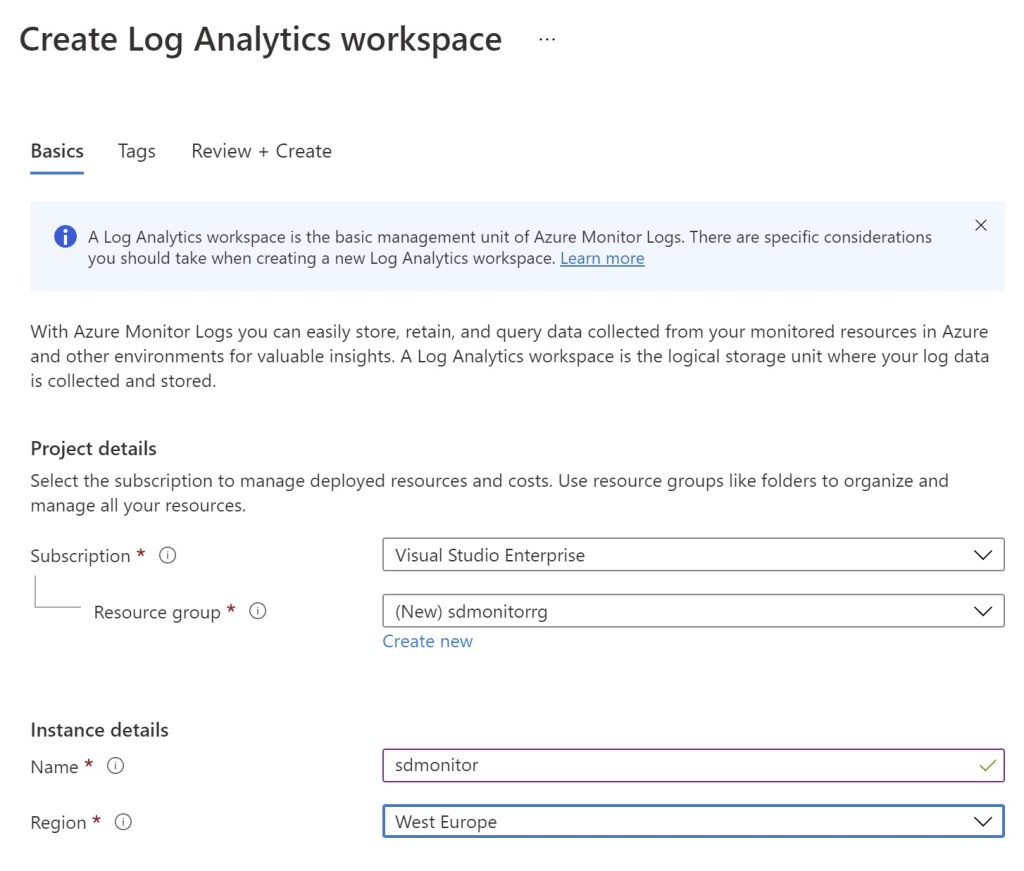The width and height of the screenshot is (1024, 871).
Task: Open the Learn more link
Action: (x=602, y=259)
